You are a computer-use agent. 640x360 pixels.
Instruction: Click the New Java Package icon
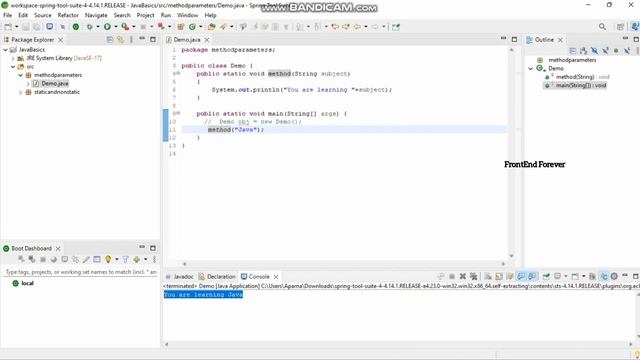click(180, 27)
